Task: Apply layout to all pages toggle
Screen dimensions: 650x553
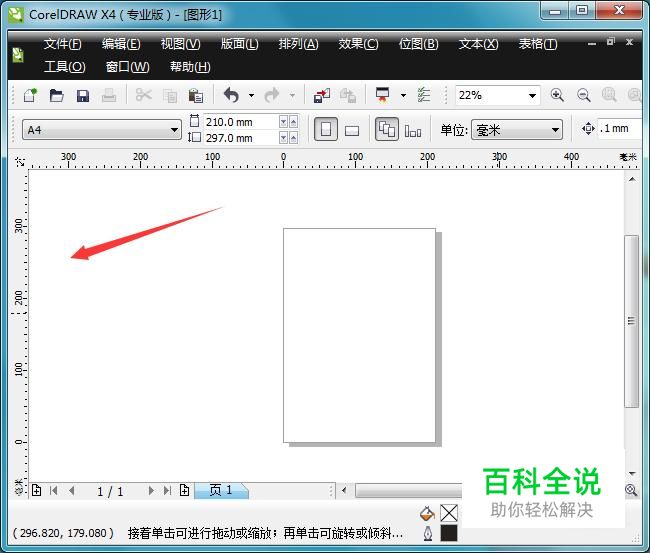Action: click(387, 129)
